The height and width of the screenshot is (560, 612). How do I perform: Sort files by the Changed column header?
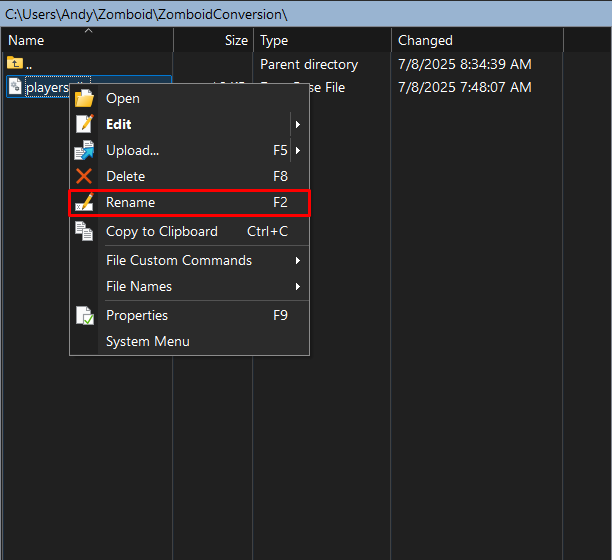(x=425, y=40)
